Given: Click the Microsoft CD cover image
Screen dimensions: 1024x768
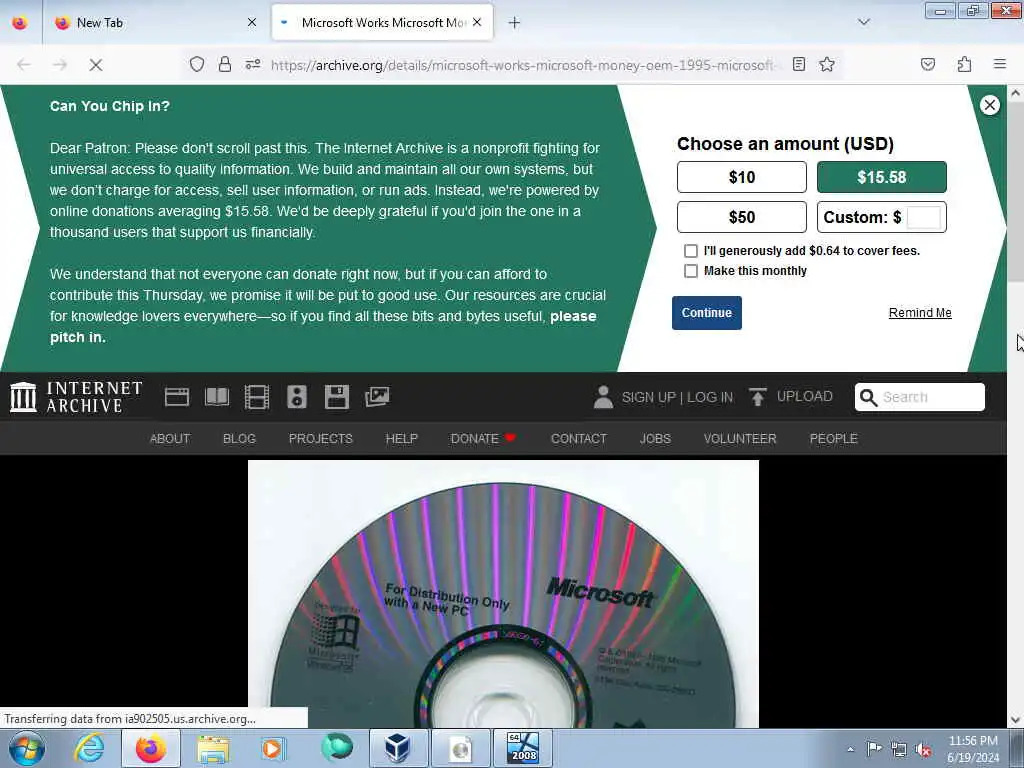Looking at the screenshot, I should 503,594.
